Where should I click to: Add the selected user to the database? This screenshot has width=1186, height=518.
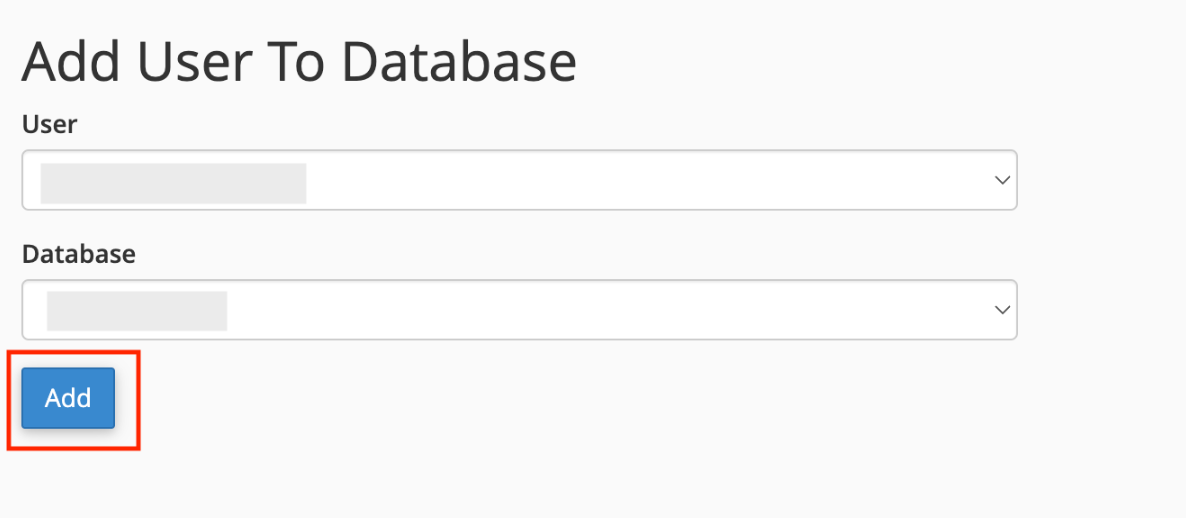(68, 398)
